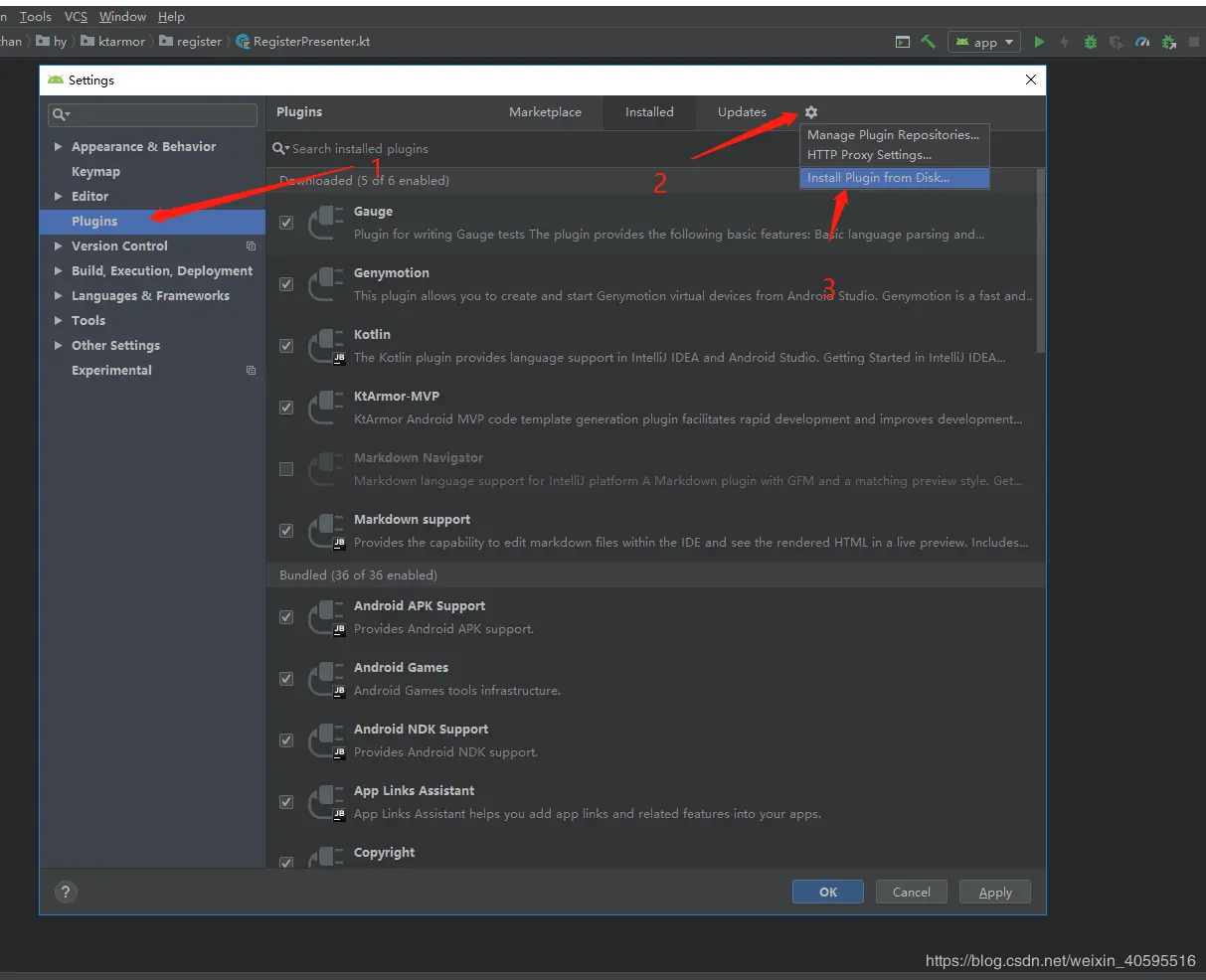Expand Build, Execution, Deployment arrow
Image resolution: width=1206 pixels, height=980 pixels.
tap(58, 271)
